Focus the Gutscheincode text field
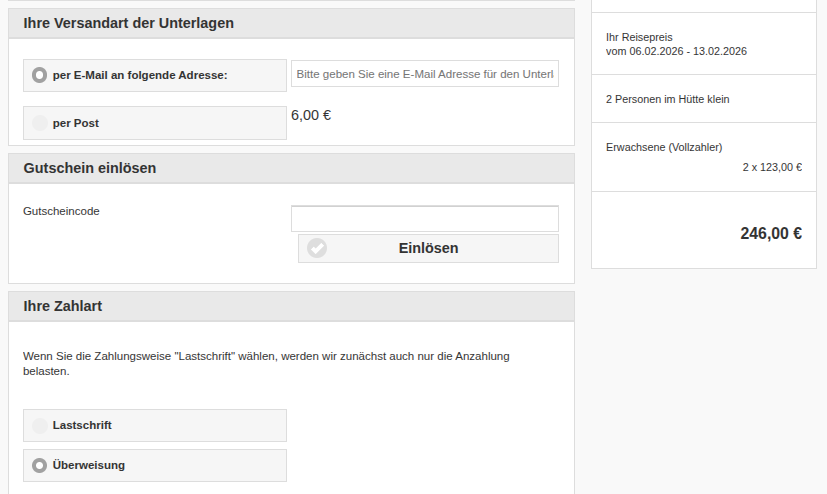The image size is (827, 494). pyautogui.click(x=424, y=219)
